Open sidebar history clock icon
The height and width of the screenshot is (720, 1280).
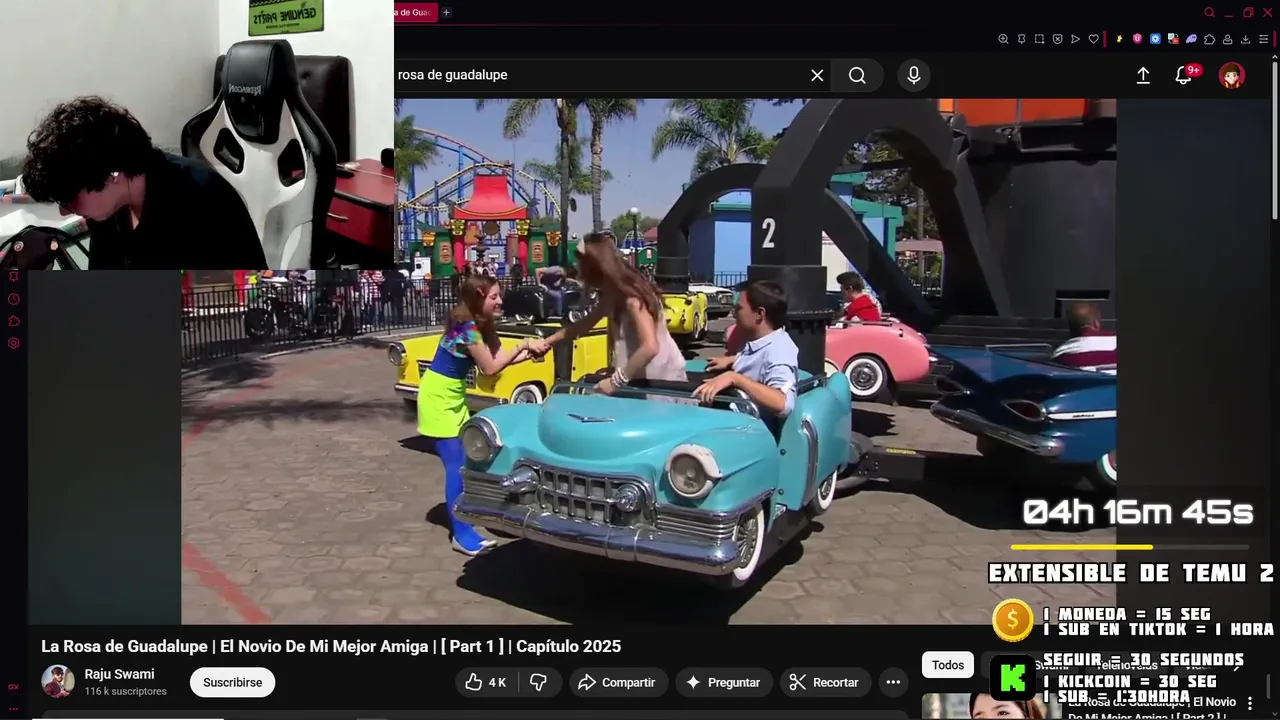(x=14, y=299)
